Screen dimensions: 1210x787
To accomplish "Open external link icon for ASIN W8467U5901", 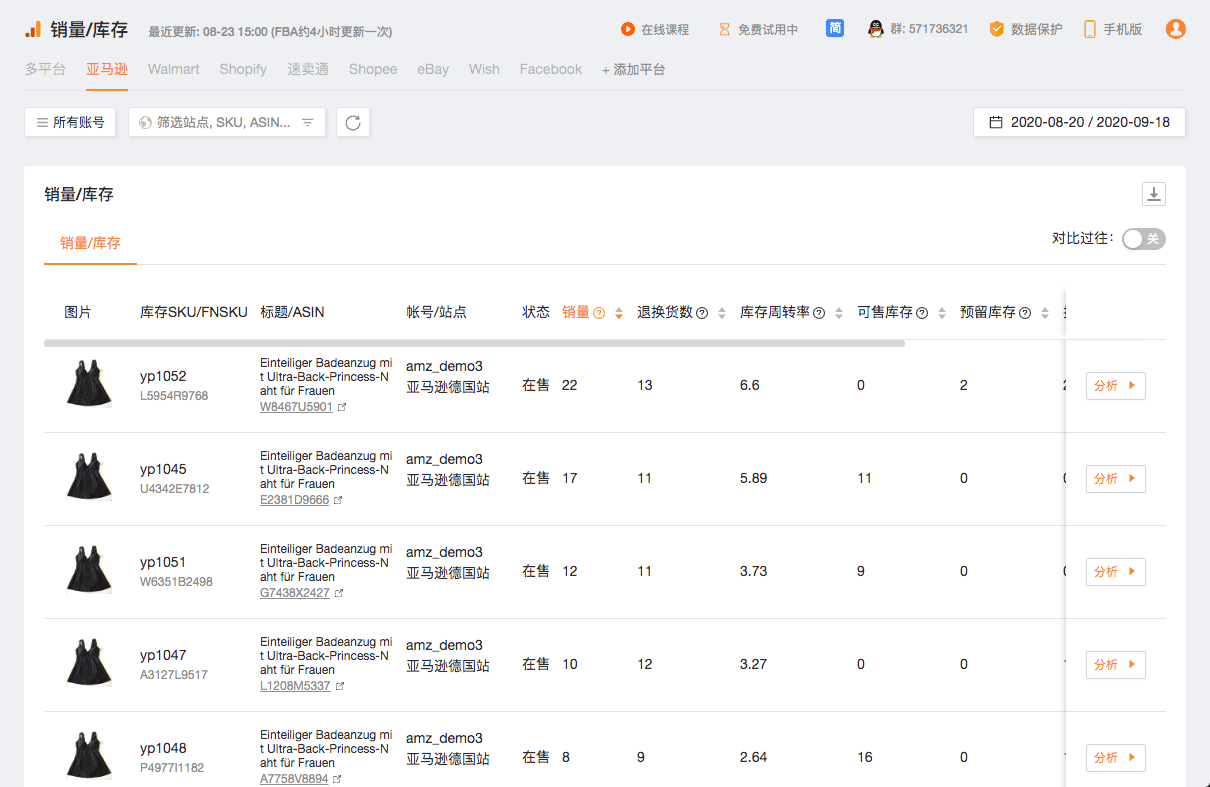I will pyautogui.click(x=342, y=408).
